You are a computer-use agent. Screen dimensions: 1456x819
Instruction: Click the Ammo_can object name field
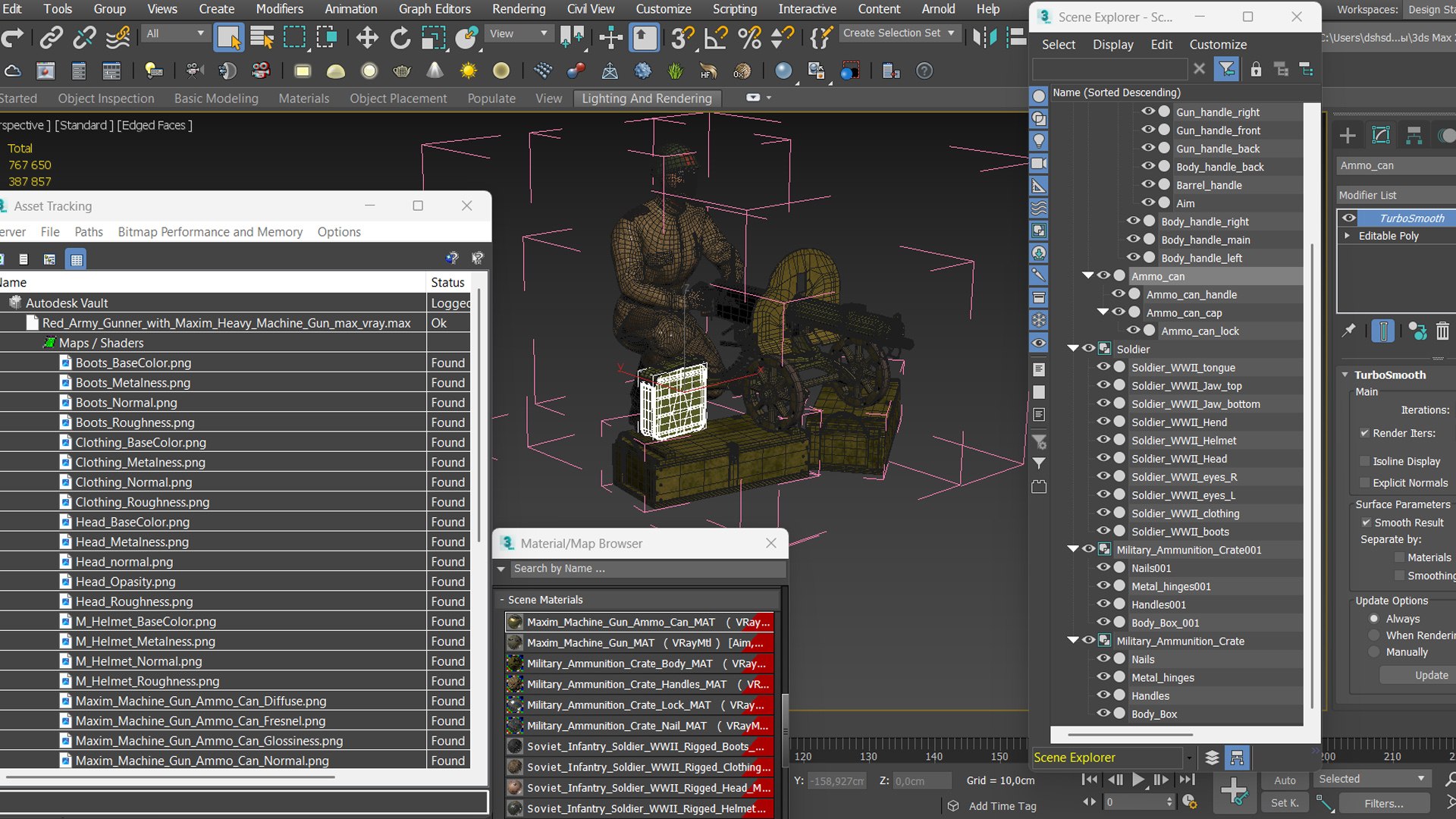point(1395,165)
